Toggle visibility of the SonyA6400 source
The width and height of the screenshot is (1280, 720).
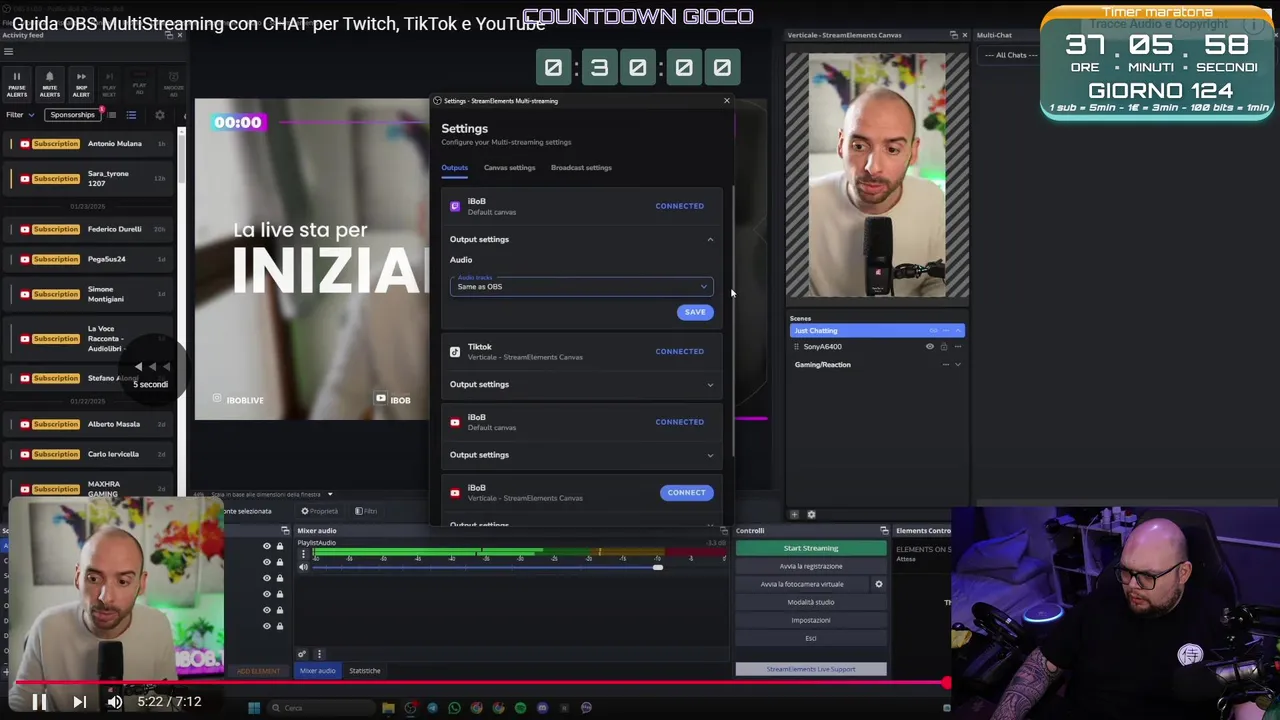point(929,347)
